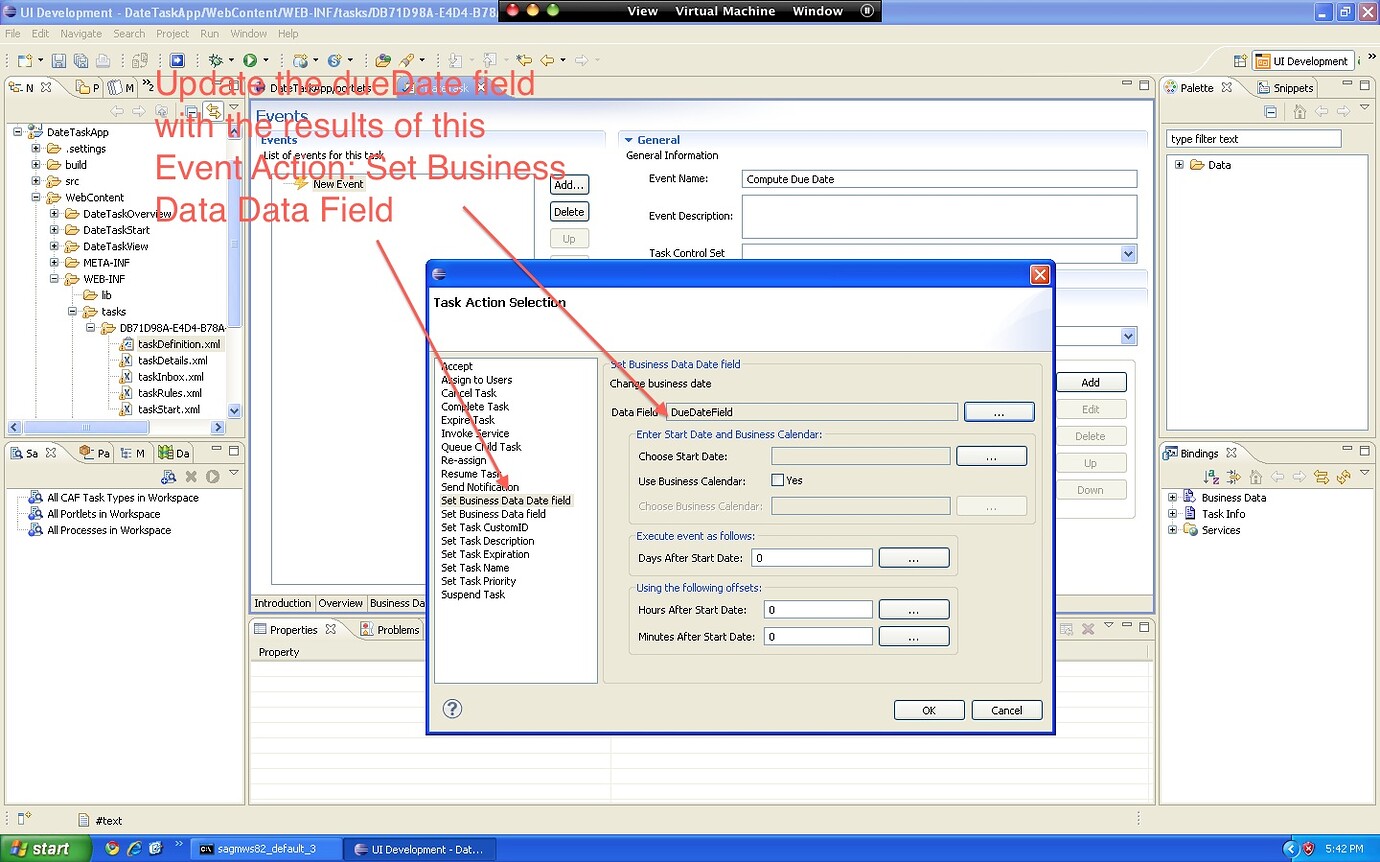Collapse the DateTaskApp project tree node
The width and height of the screenshot is (1380, 862).
(x=19, y=132)
